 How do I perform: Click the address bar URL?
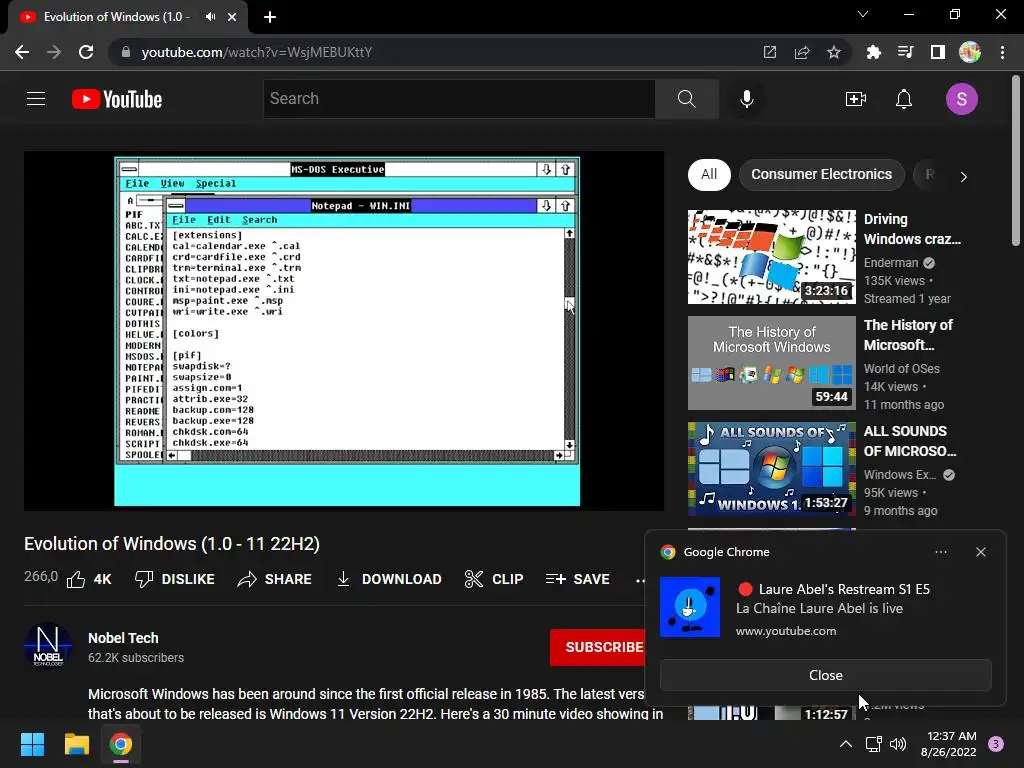257,52
